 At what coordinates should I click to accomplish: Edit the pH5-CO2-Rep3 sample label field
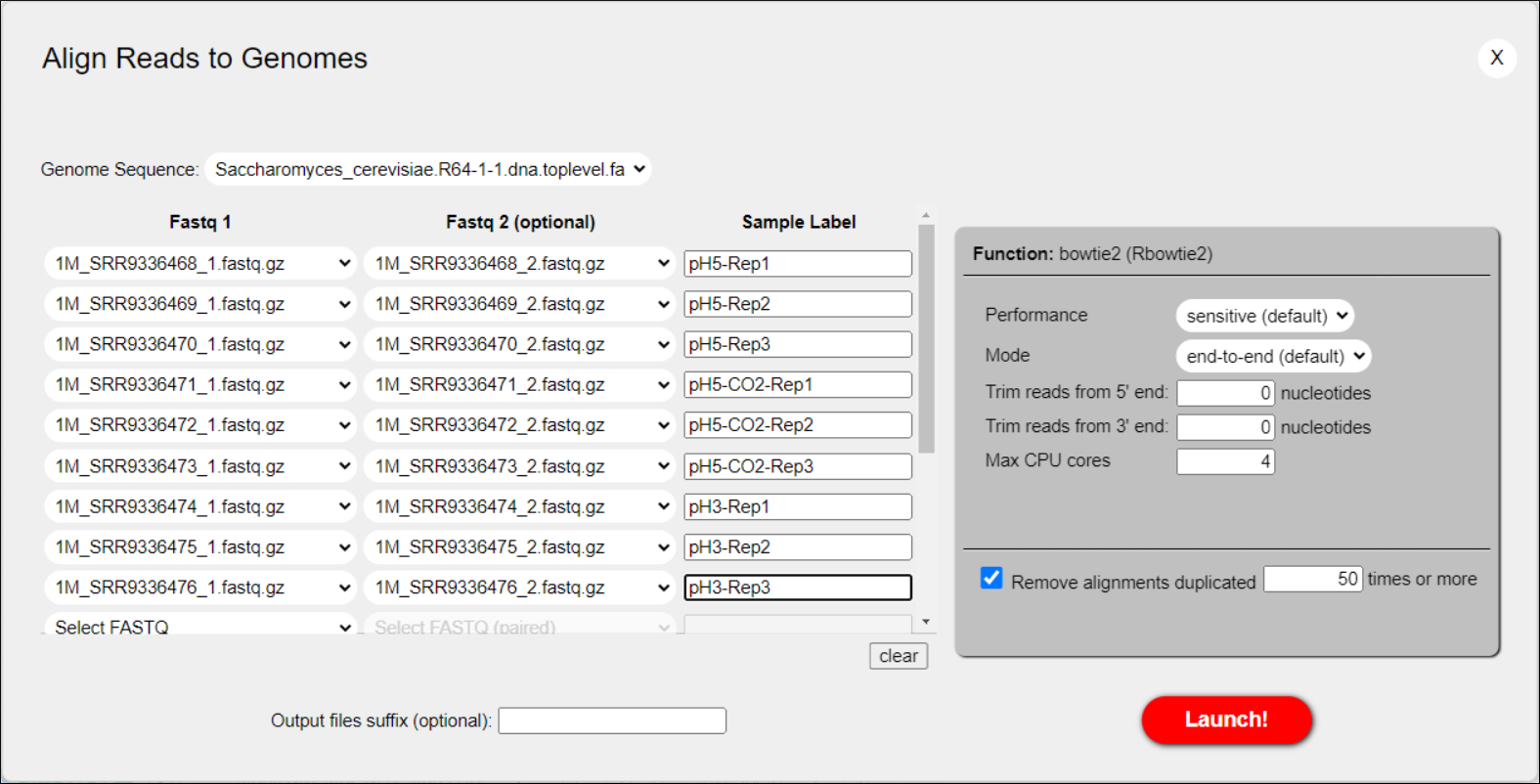coord(798,466)
